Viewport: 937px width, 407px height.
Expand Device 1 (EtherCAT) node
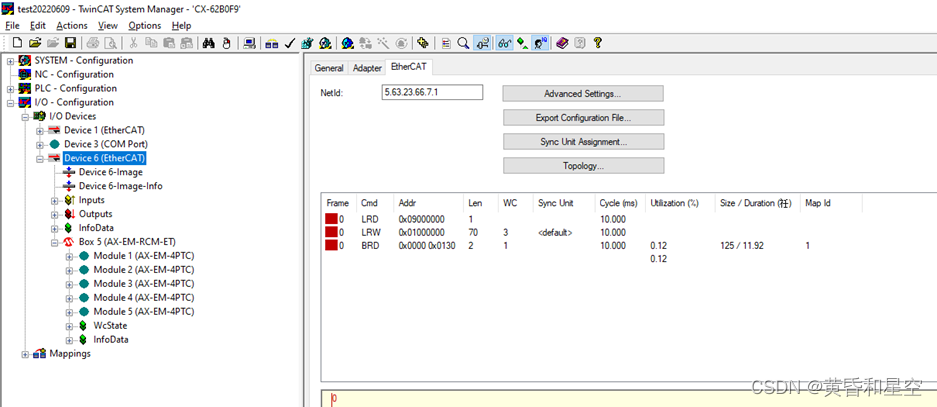click(39, 130)
